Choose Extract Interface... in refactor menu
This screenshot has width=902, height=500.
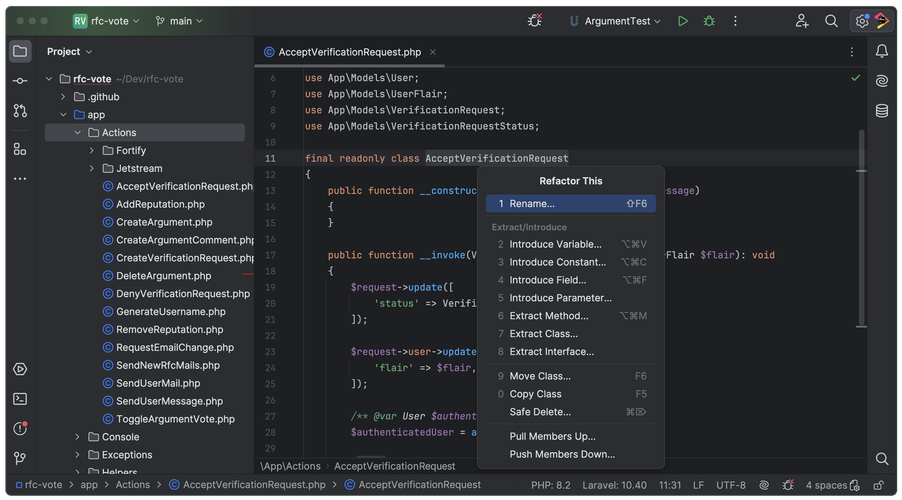click(x=571, y=352)
